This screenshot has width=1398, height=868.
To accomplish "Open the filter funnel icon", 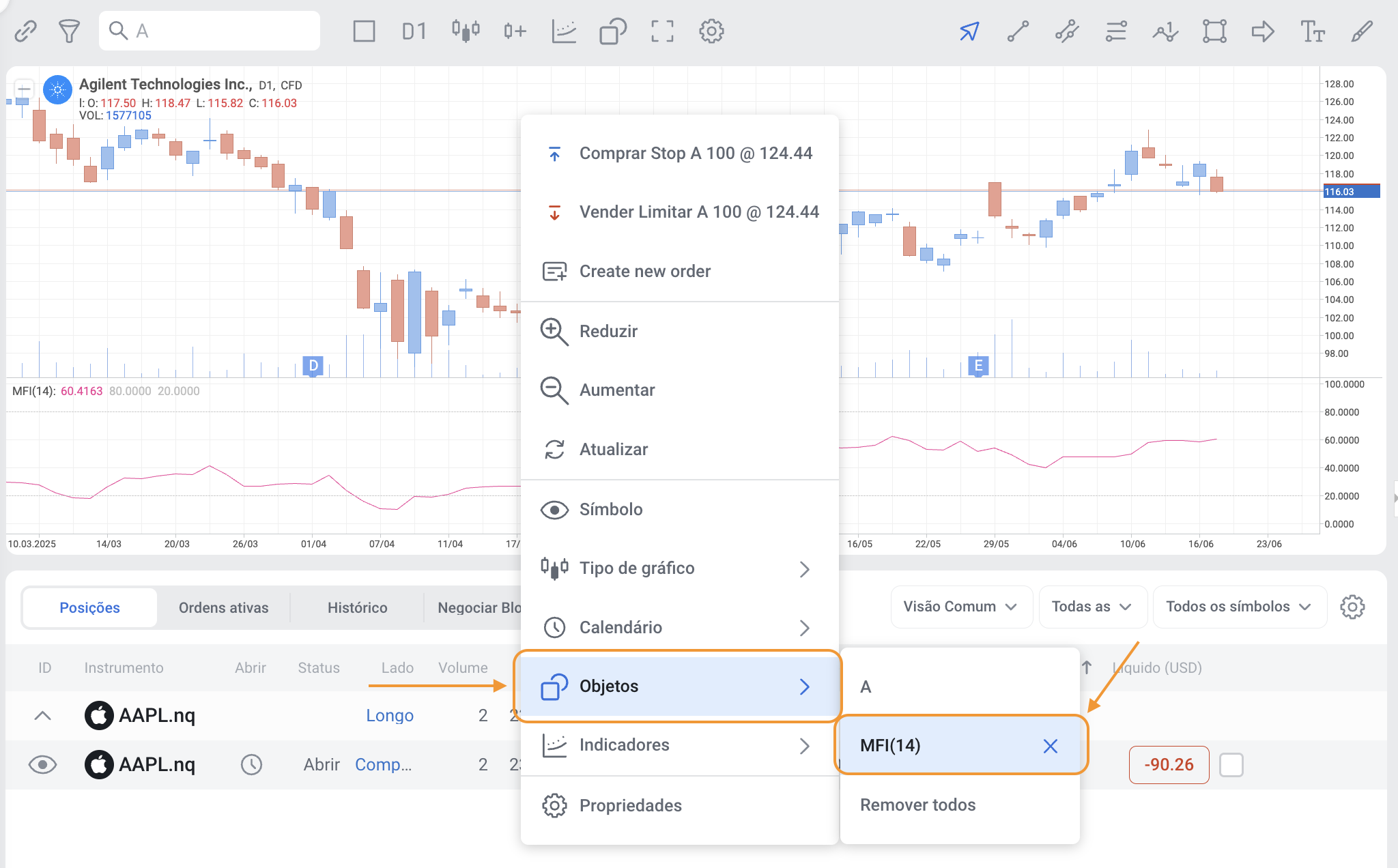I will point(69,31).
